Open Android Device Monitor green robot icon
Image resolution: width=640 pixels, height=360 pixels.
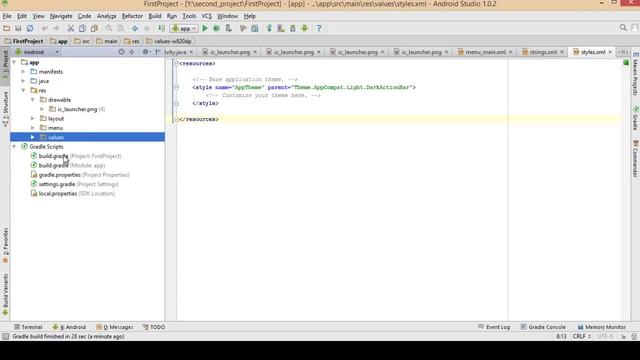pos(304,28)
